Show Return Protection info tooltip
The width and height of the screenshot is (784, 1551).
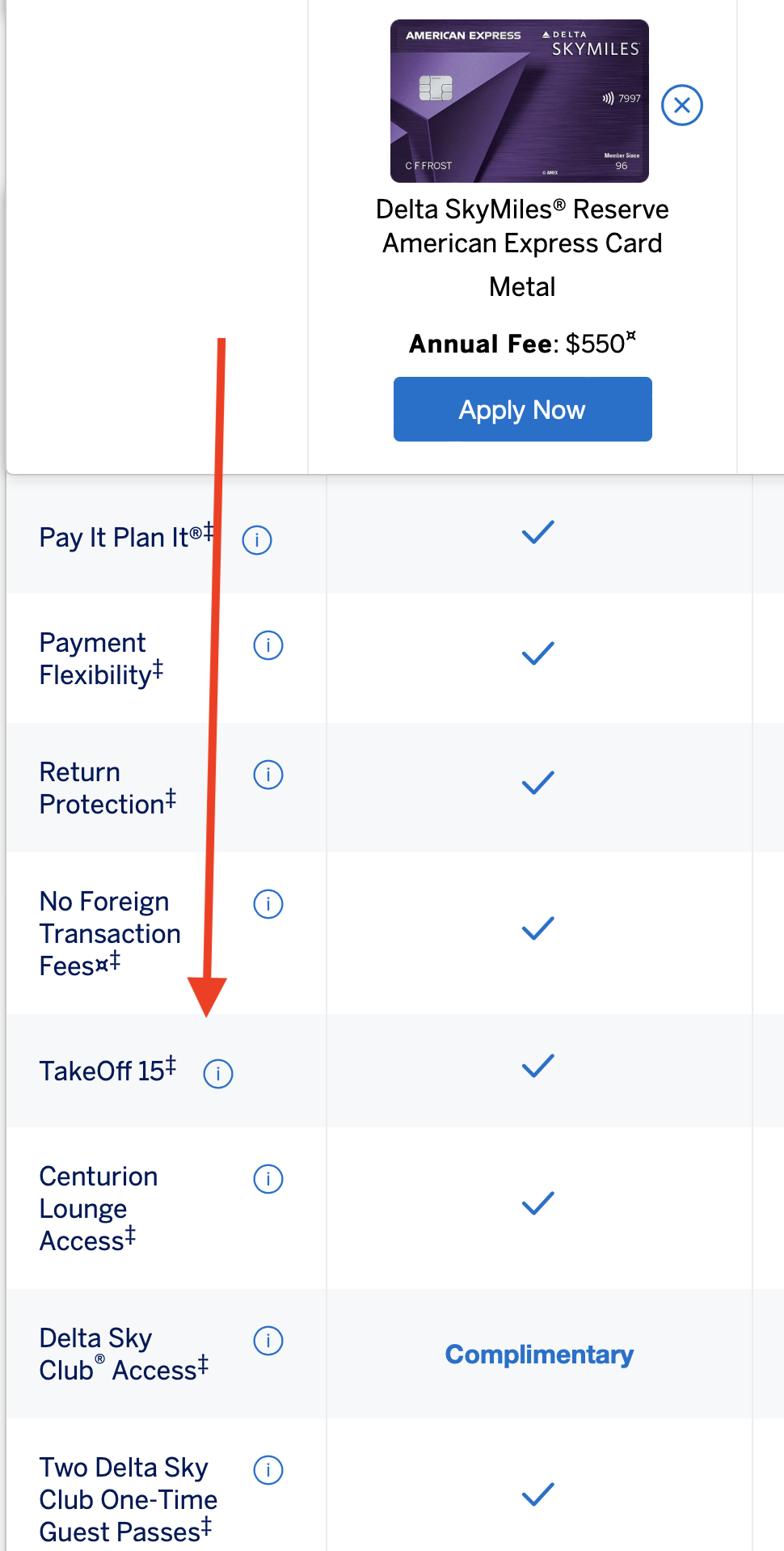pos(268,775)
